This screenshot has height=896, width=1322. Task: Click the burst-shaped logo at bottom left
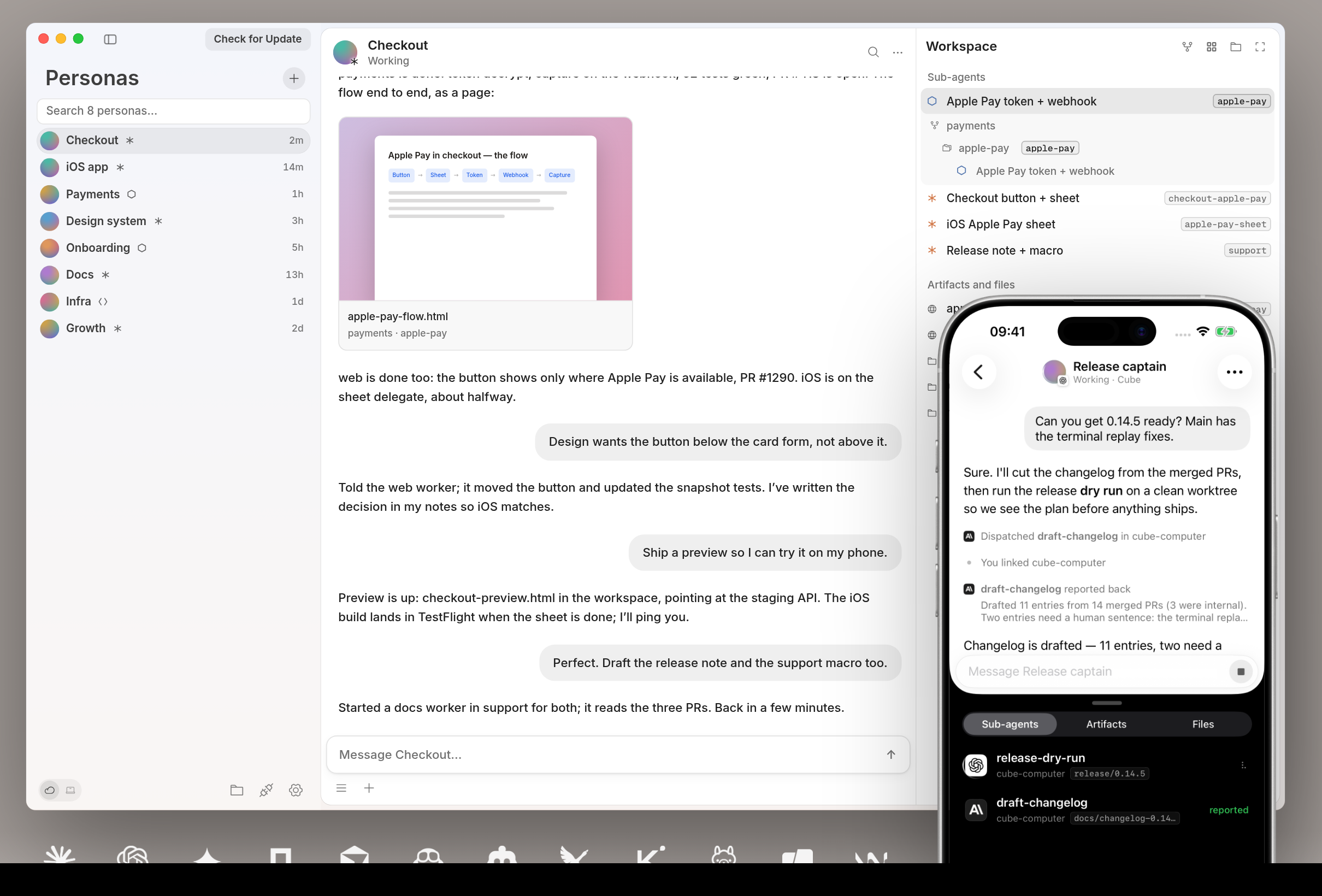pos(60,855)
